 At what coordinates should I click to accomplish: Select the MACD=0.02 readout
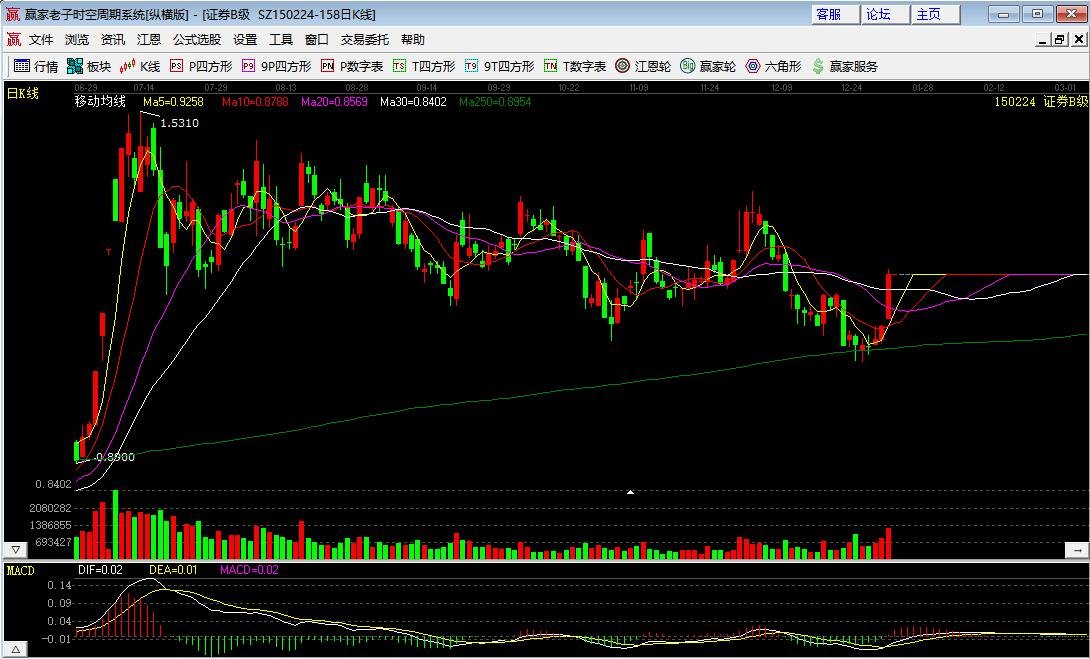click(x=249, y=570)
